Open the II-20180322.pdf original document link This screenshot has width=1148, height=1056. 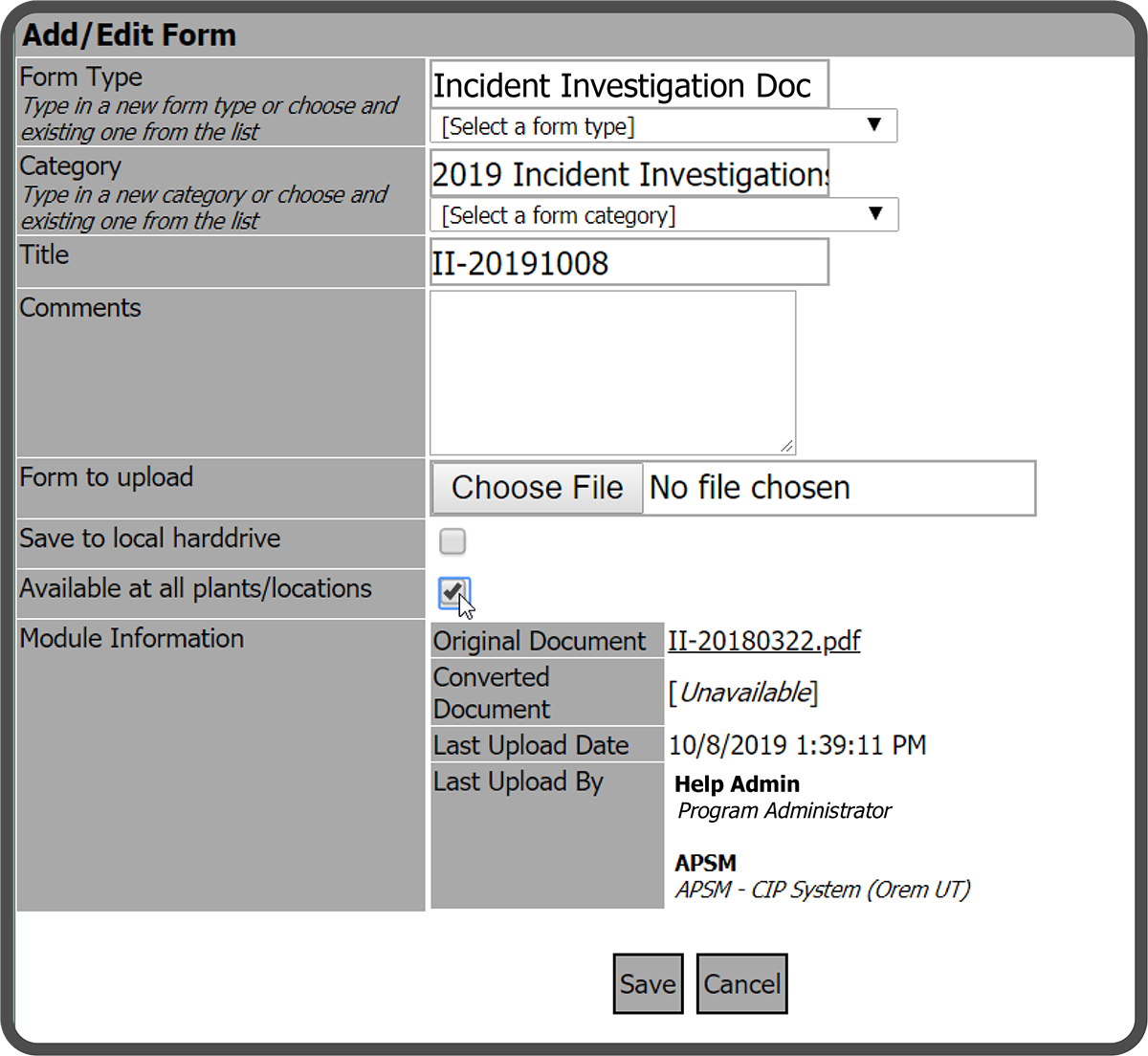pos(763,641)
